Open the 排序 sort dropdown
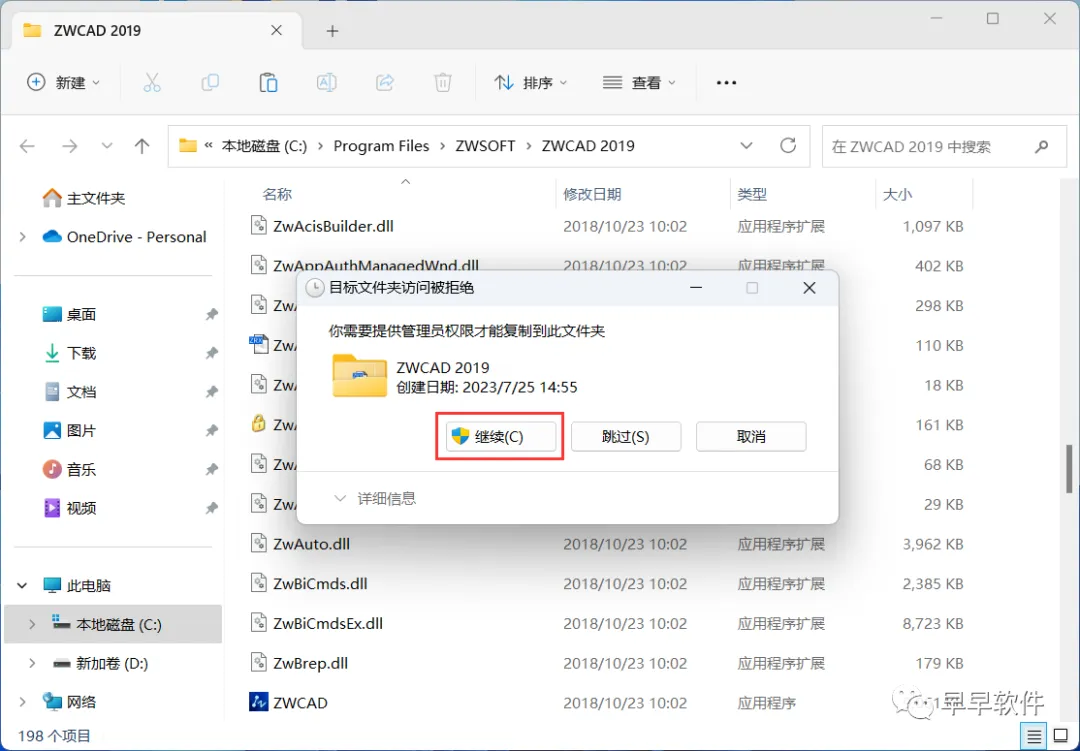Screen dimensions: 1080x751 530,83
